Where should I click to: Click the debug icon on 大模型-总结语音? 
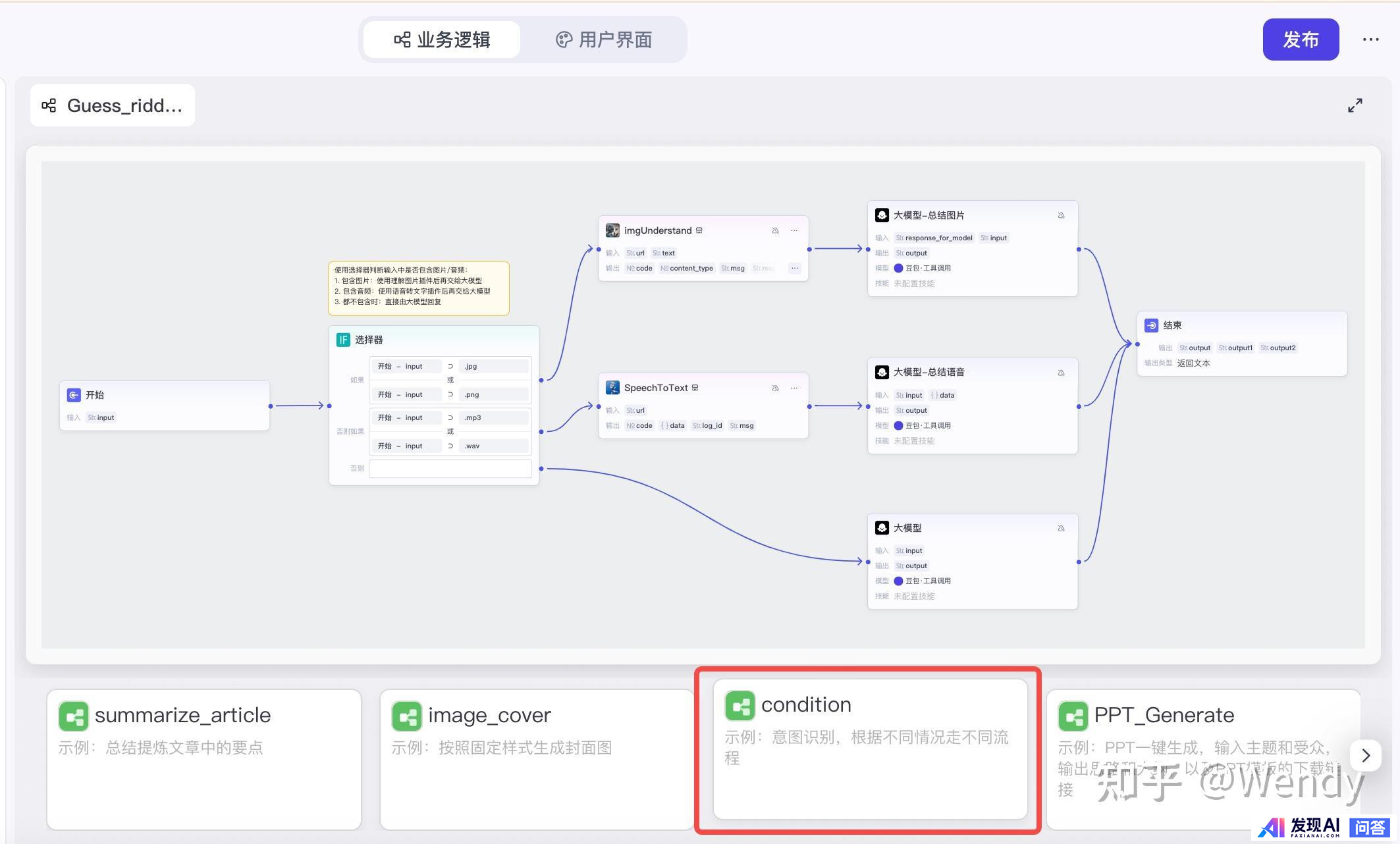pos(1061,373)
